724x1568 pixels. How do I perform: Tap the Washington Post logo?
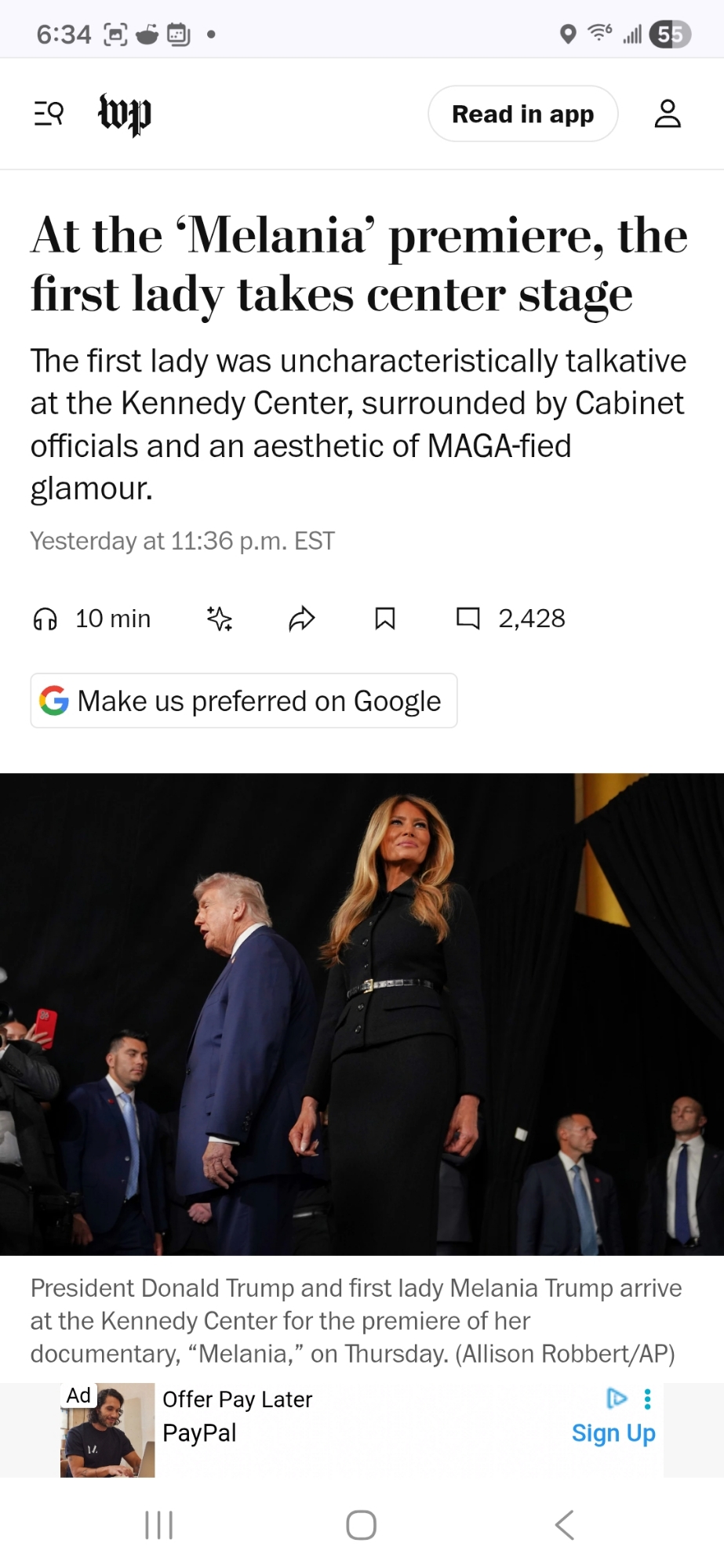(x=125, y=114)
